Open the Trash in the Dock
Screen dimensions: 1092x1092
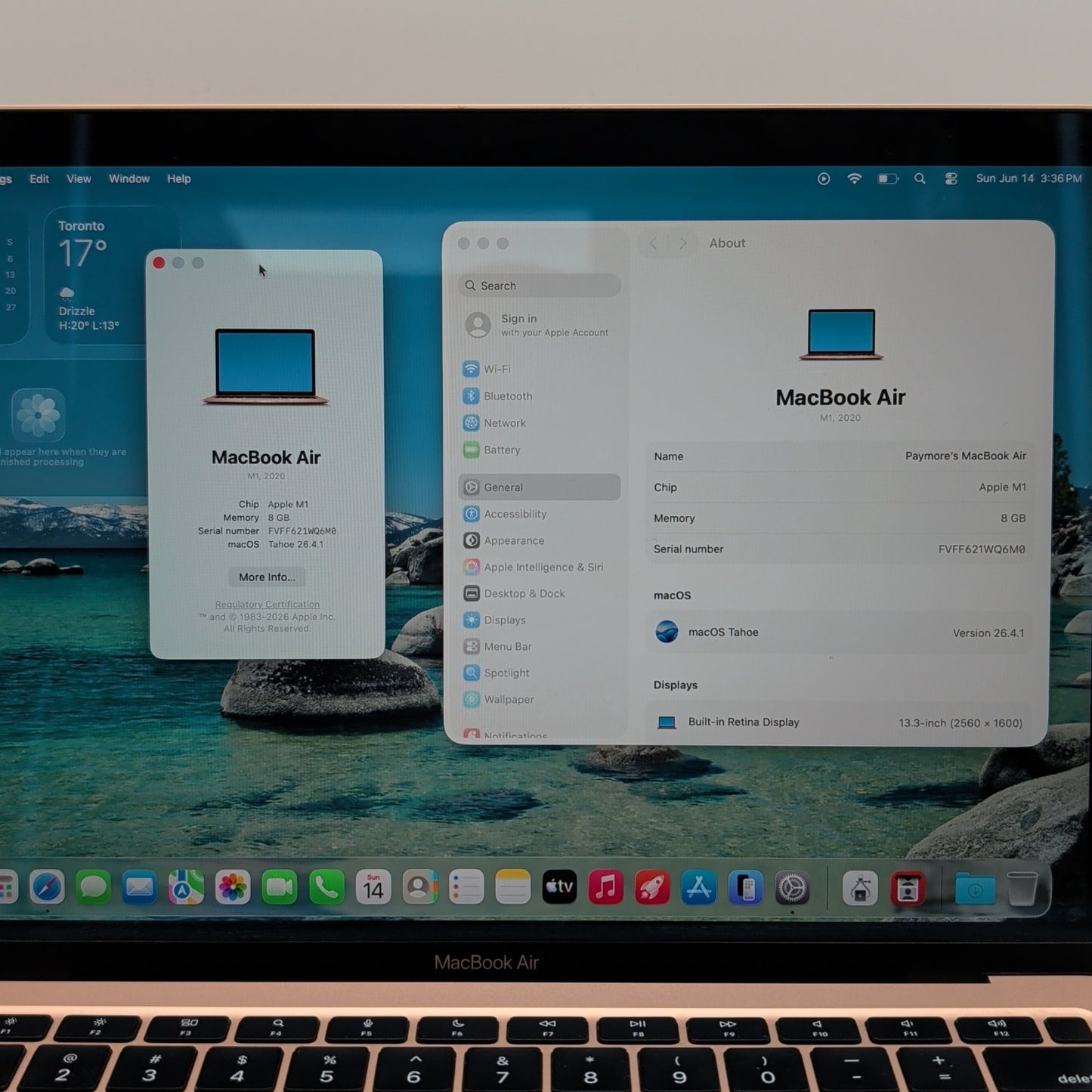click(1022, 889)
